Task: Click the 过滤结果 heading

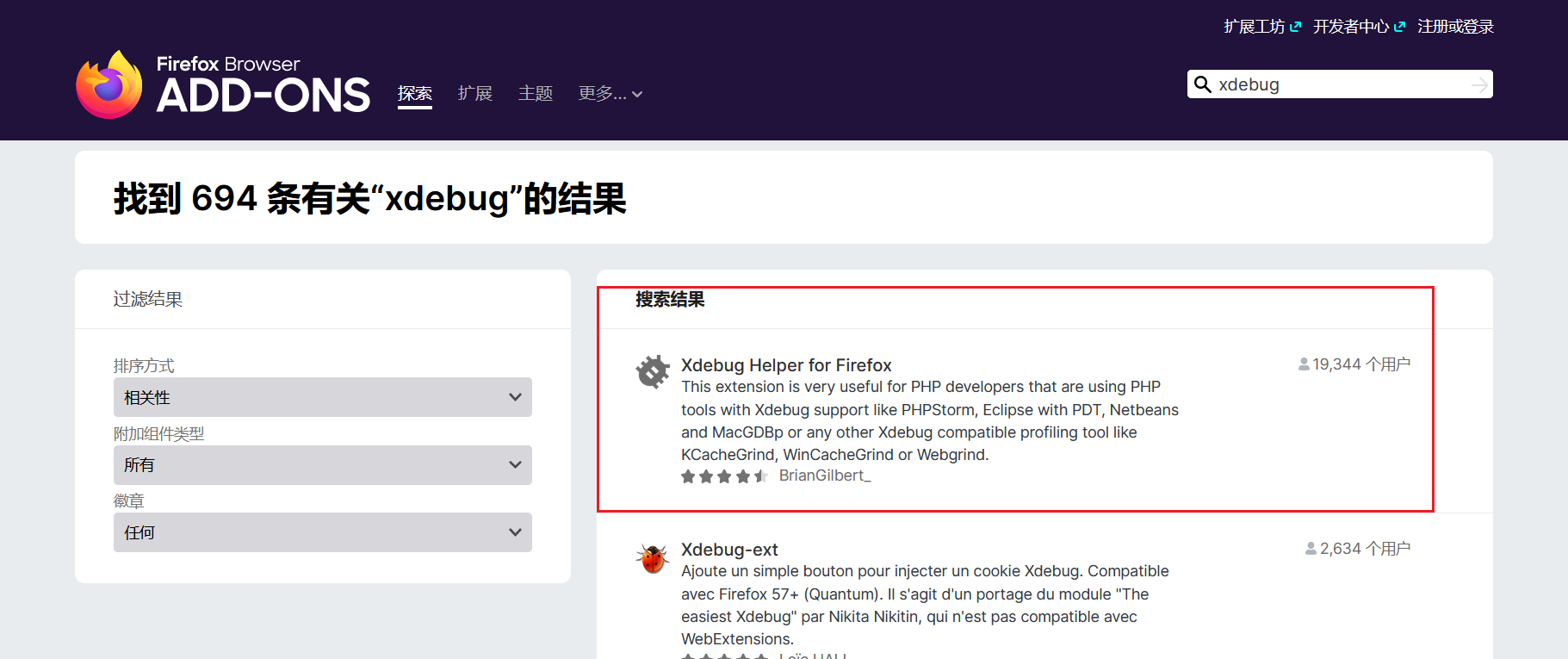Action: (148, 300)
